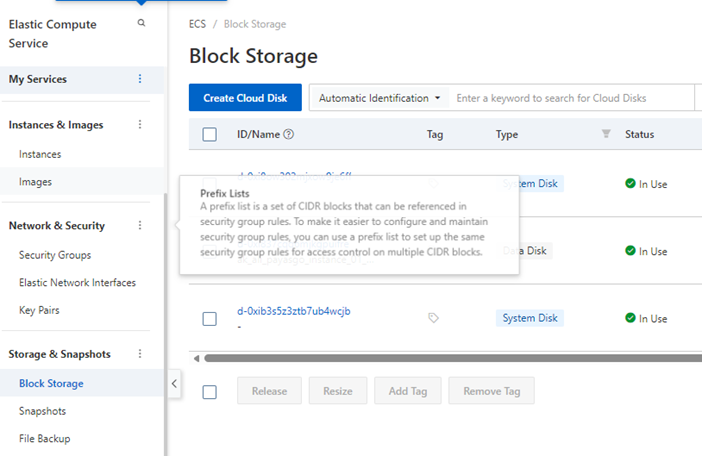Open File Backup in the sidebar

click(x=44, y=439)
